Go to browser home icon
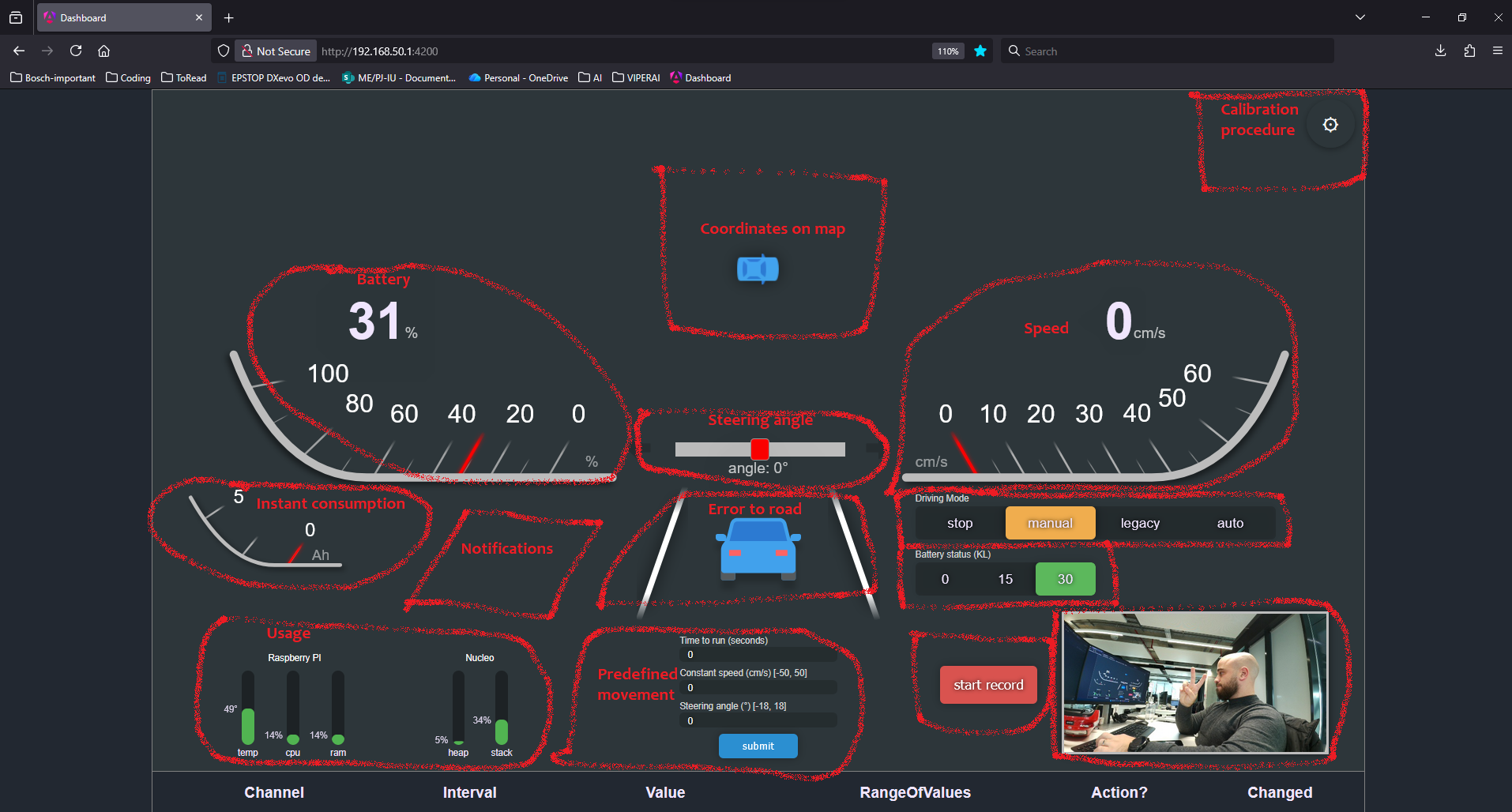Screen dimensions: 1512x812 pos(103,51)
